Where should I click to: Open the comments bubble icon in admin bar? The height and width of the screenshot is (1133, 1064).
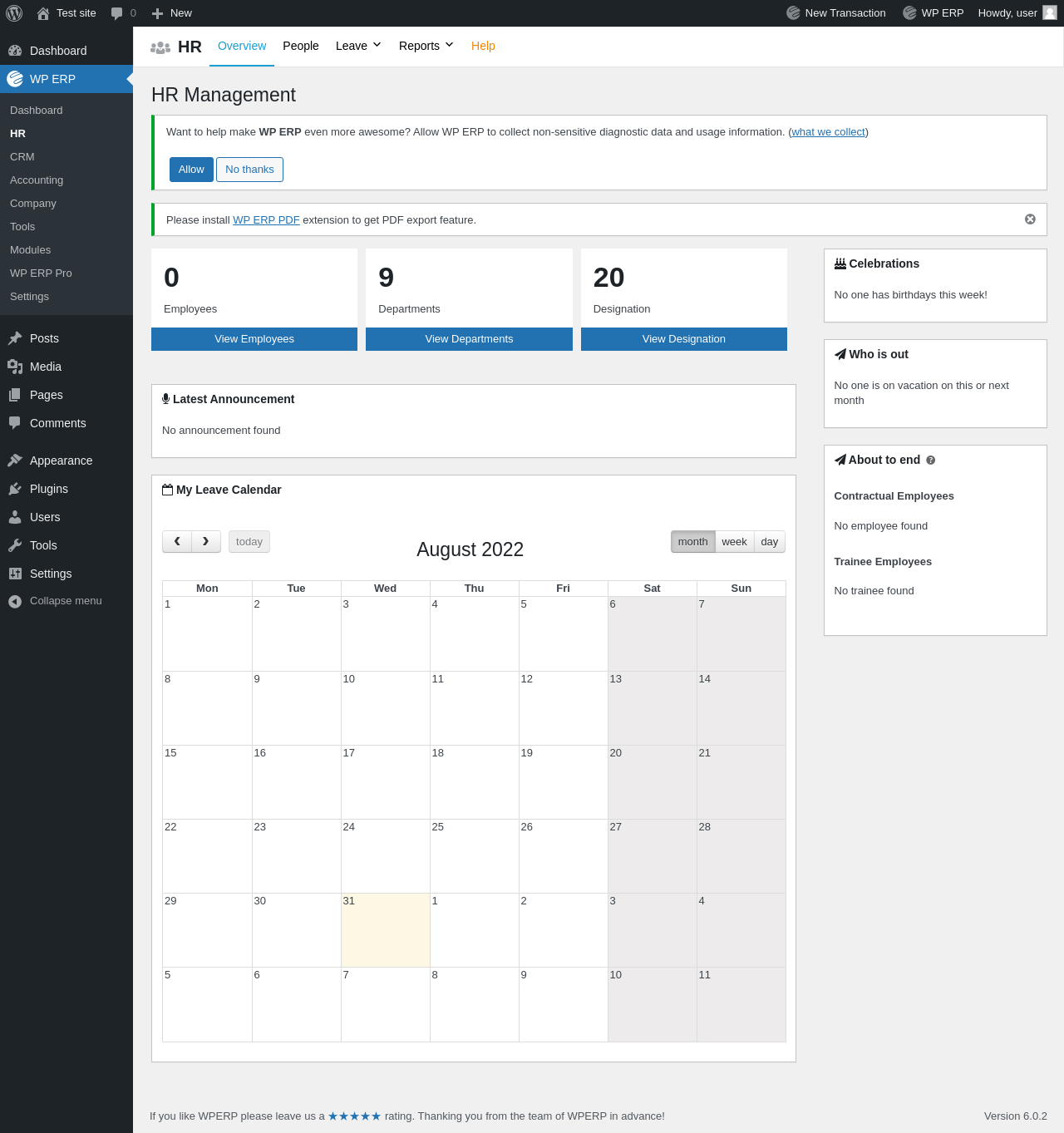(116, 13)
